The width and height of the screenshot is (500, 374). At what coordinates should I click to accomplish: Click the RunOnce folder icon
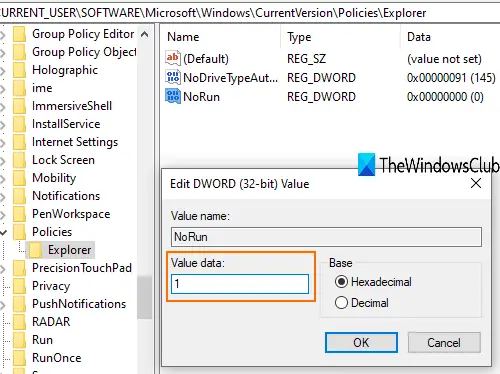(x=19, y=358)
